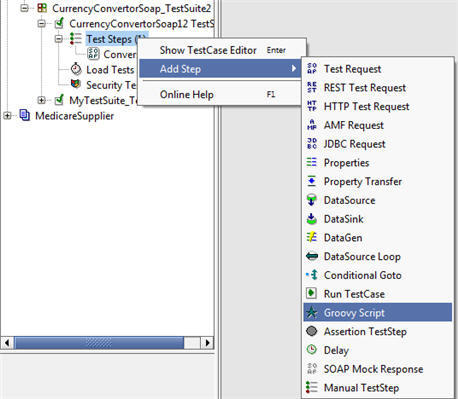
Task: Click the Security Tests shield icon
Action: pos(76,84)
